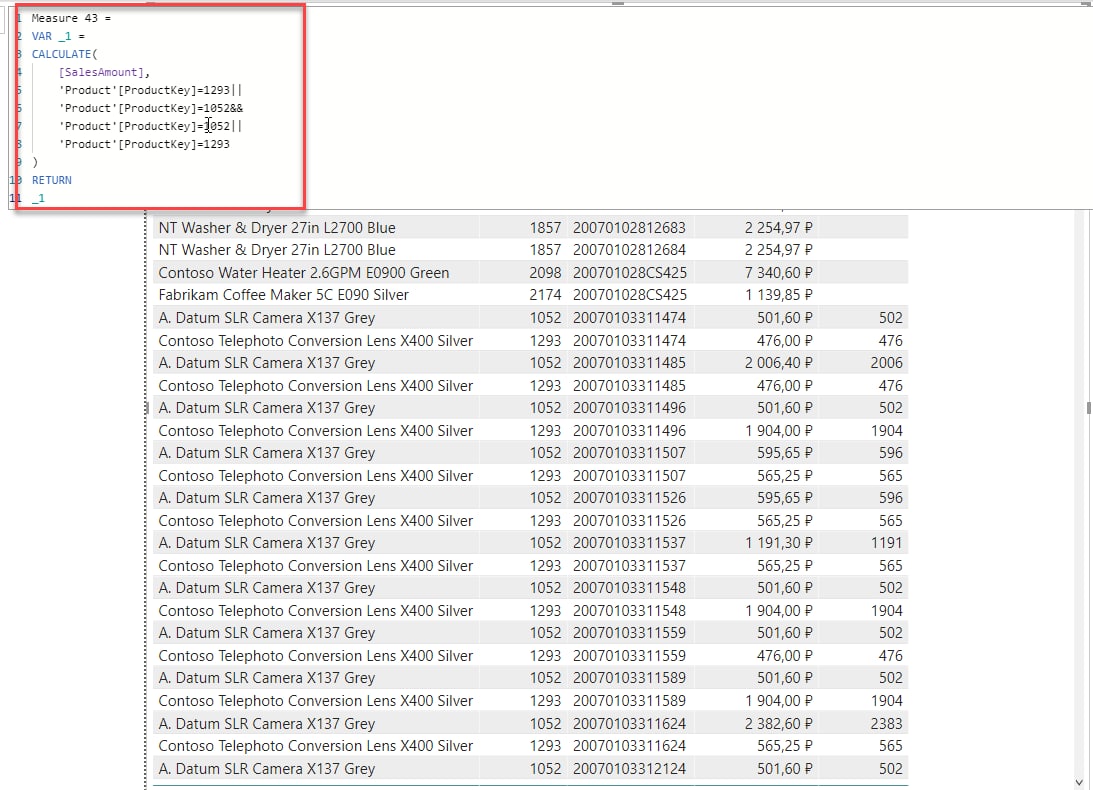Screen dimensions: 1093x790
Task: Click the Telephoto Lens name in order 20070103311624 row
Action: tap(316, 746)
